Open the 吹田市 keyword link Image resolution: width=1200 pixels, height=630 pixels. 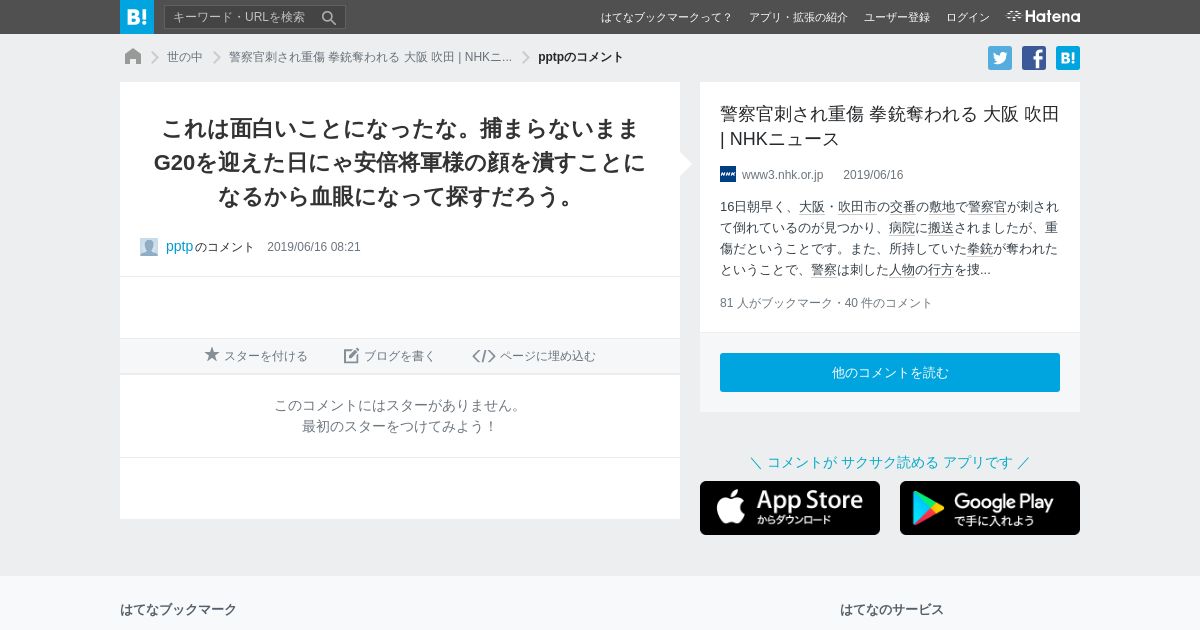[857, 207]
